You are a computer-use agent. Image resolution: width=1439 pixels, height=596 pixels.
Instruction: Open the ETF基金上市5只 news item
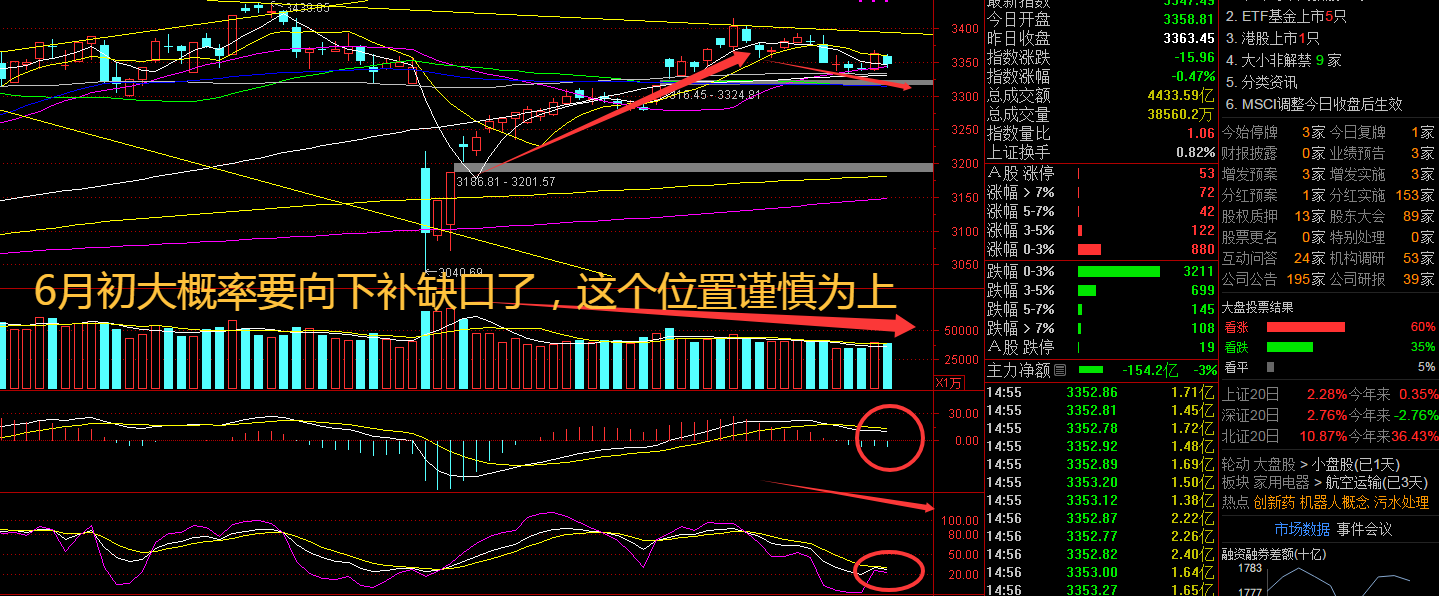[x=1293, y=16]
